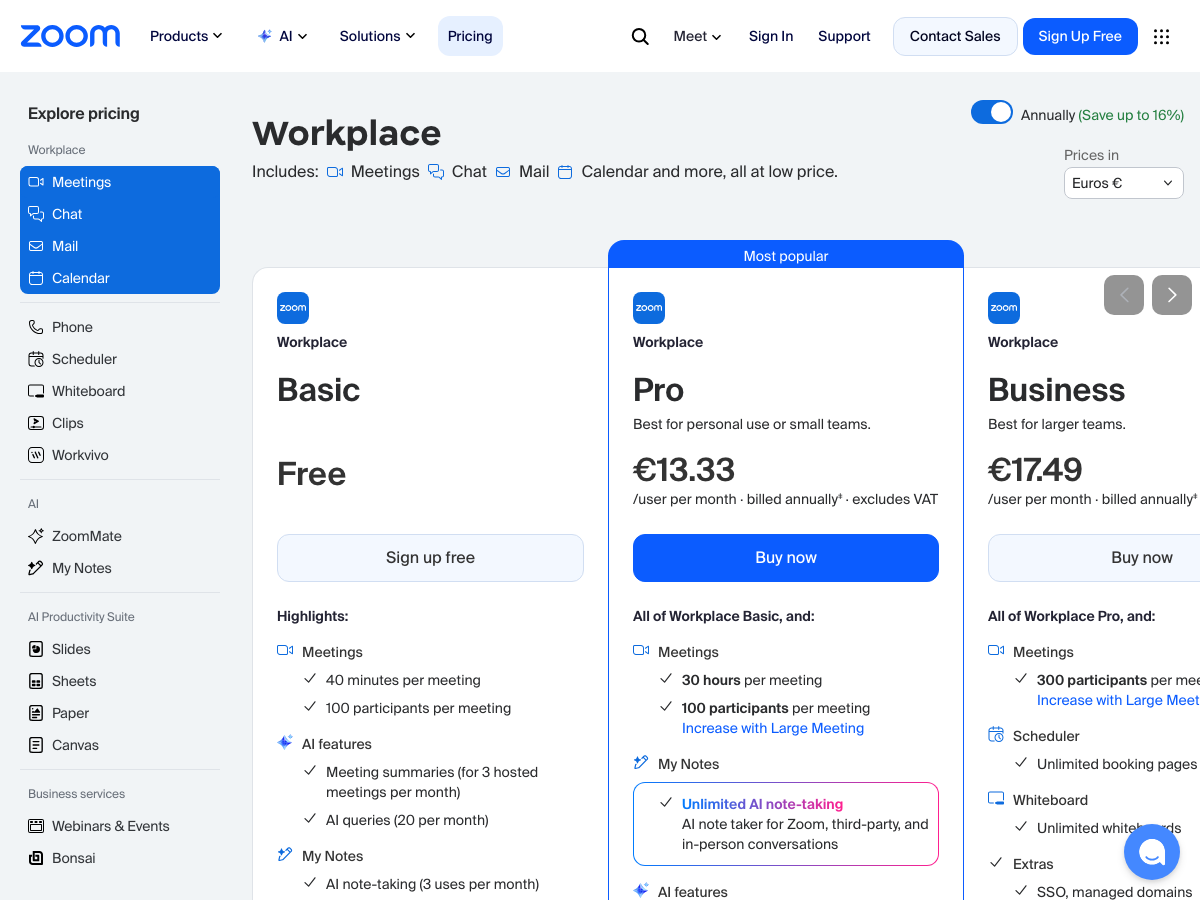This screenshot has height=900, width=1200.
Task: Select Whiteboard text in the sidebar
Action: 89,391
